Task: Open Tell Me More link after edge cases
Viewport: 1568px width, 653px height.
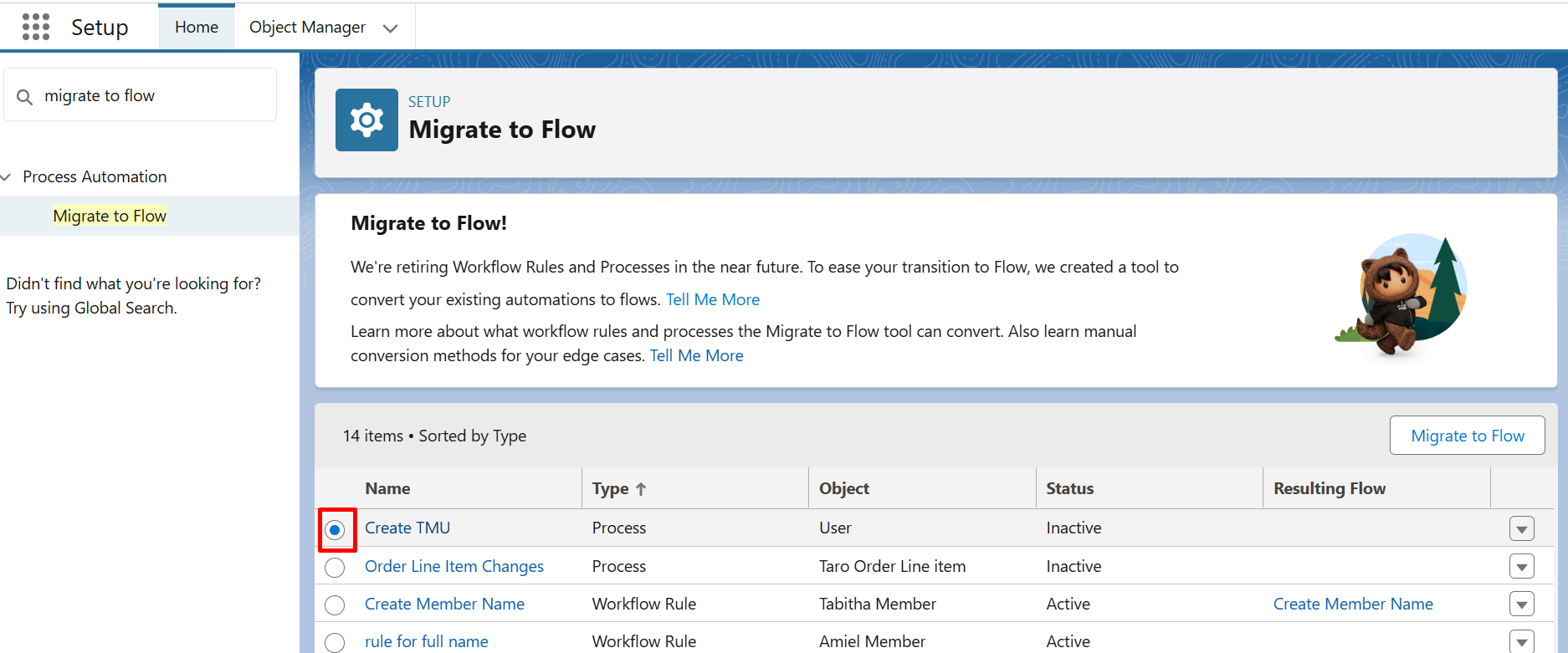Action: click(697, 355)
